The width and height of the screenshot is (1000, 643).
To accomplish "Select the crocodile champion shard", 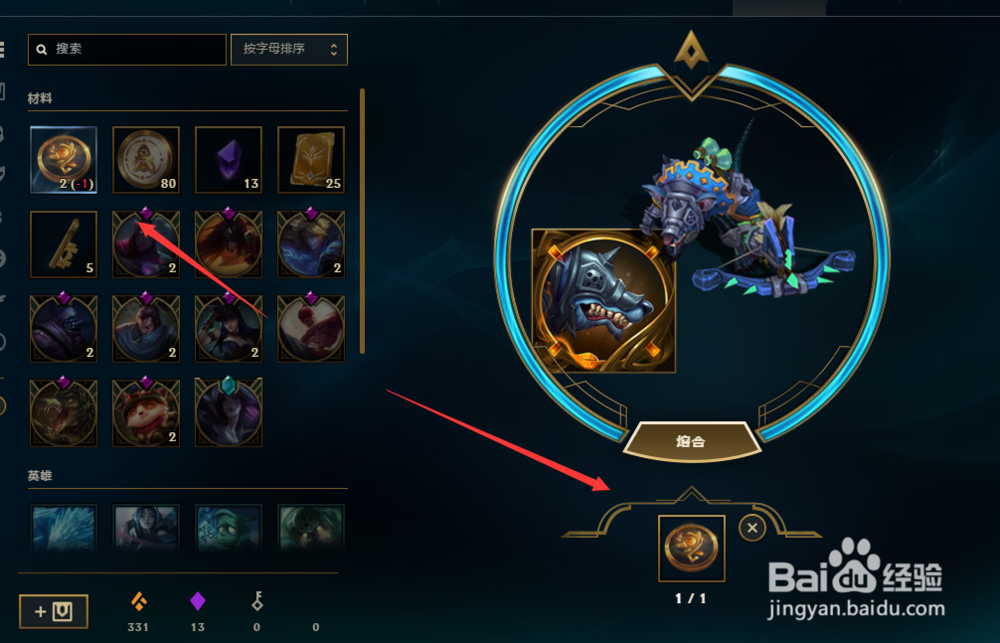I will click(64, 413).
